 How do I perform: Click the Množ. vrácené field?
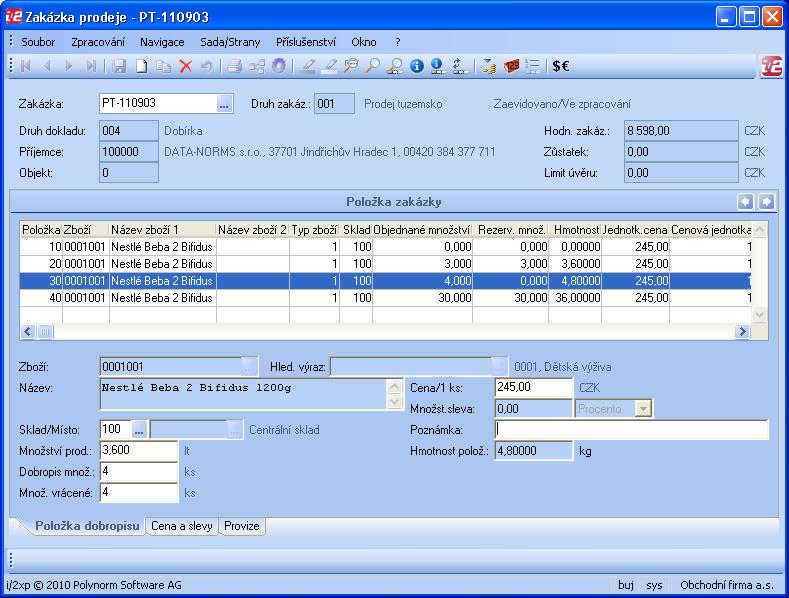139,493
